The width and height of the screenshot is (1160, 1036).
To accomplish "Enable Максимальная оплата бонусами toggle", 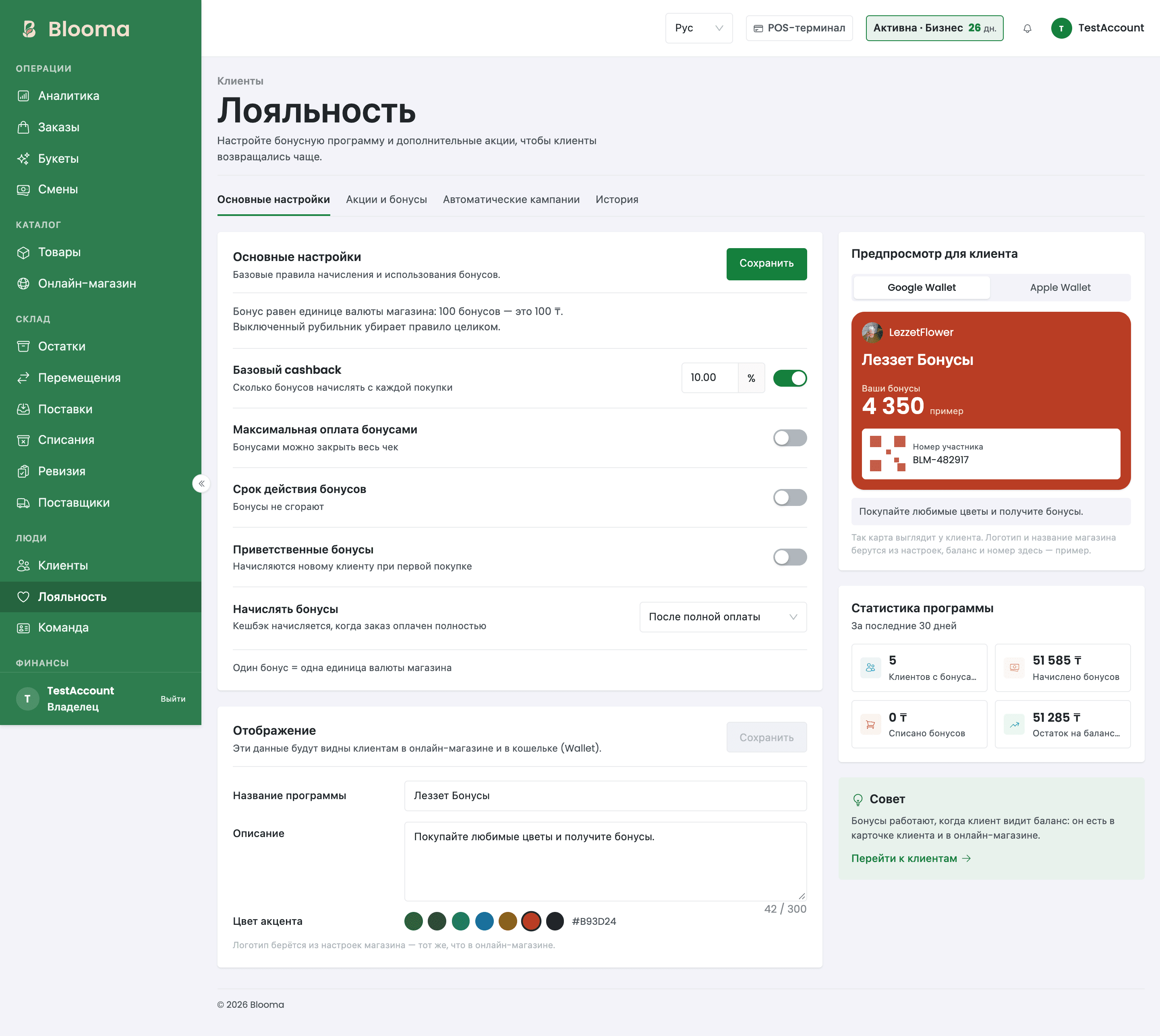I will click(790, 438).
